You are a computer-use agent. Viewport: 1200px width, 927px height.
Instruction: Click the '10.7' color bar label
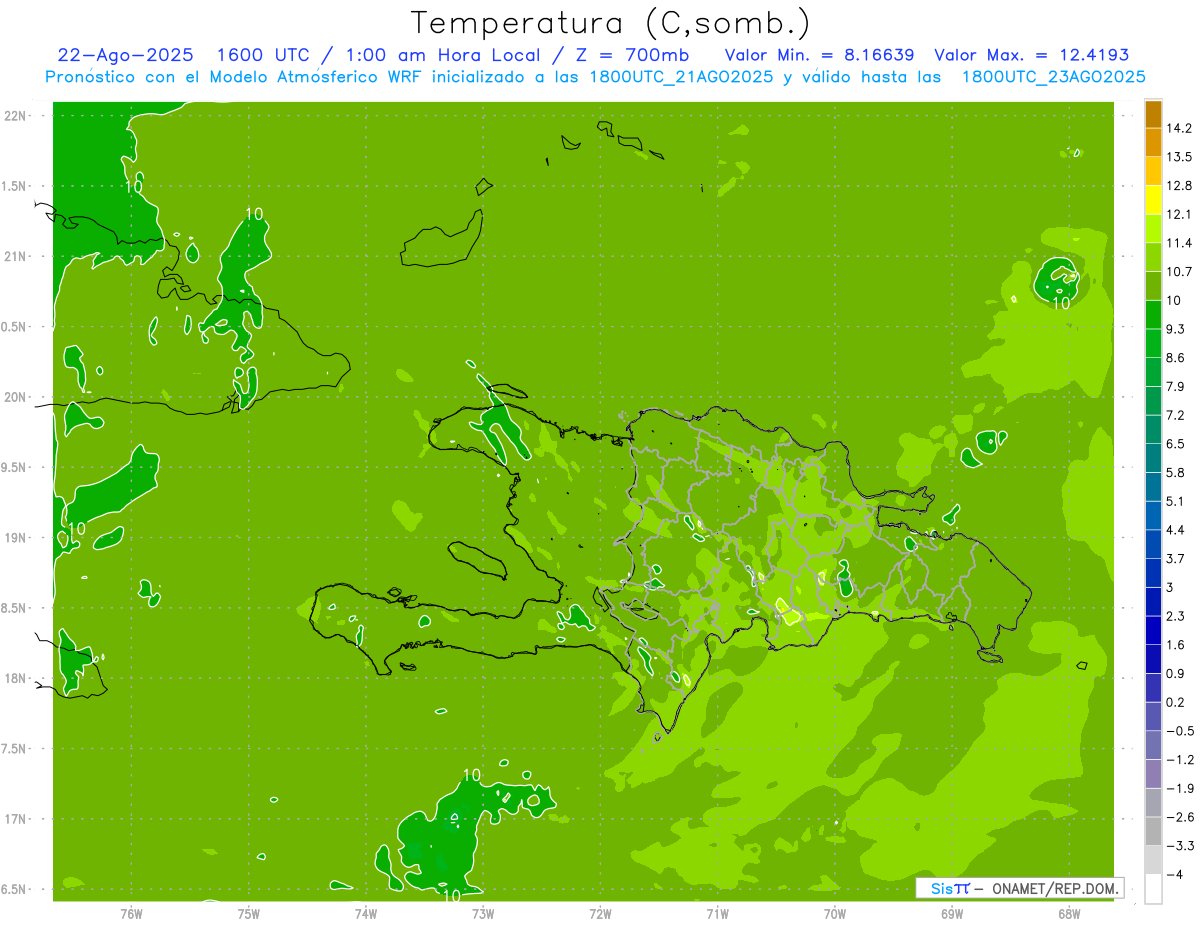[1179, 272]
